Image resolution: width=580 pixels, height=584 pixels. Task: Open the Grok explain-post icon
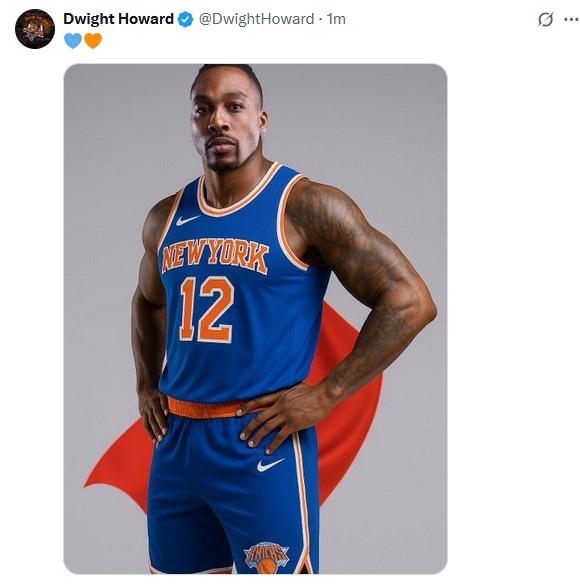point(545,19)
